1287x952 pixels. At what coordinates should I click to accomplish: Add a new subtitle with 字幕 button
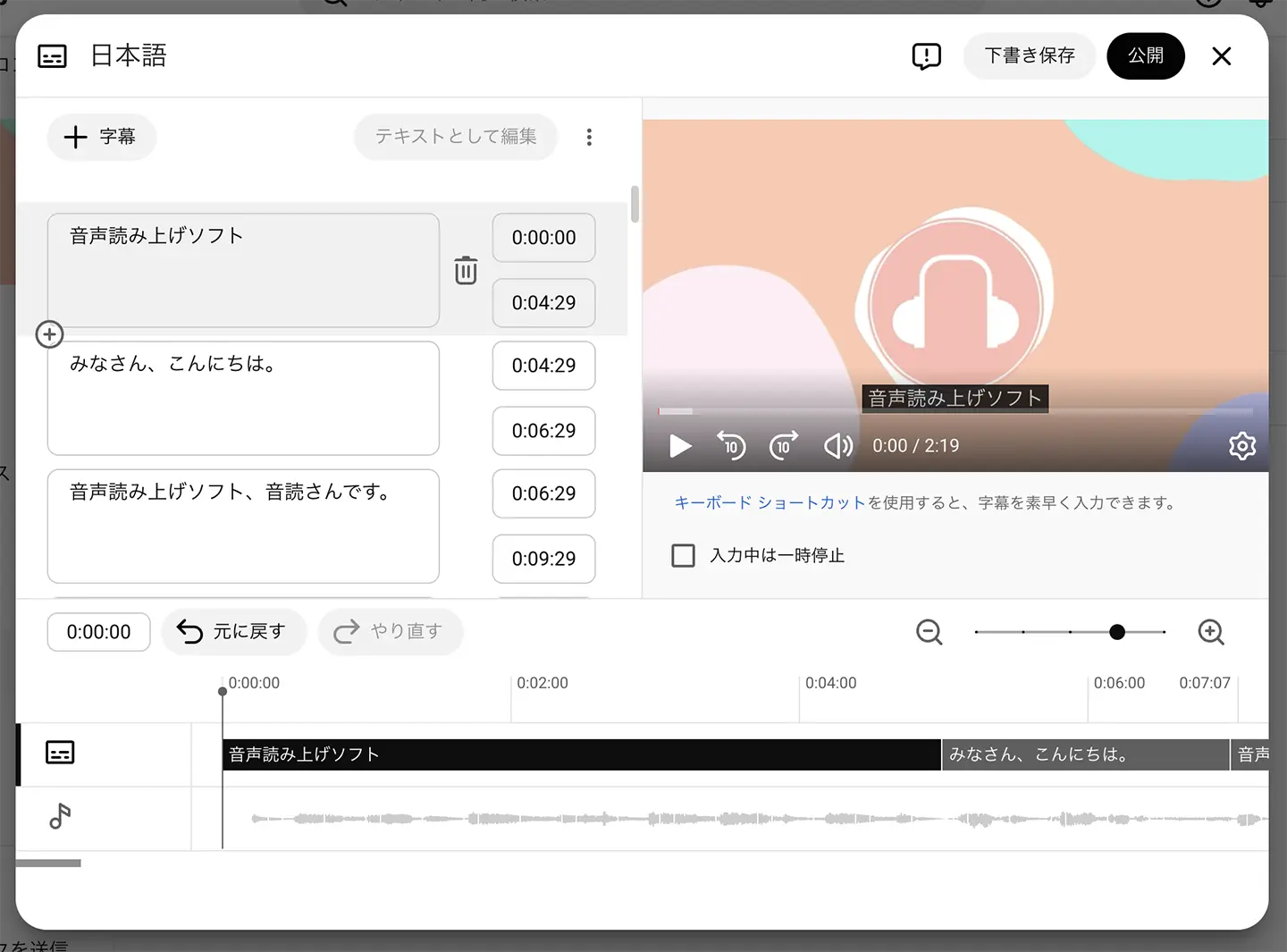click(x=101, y=137)
